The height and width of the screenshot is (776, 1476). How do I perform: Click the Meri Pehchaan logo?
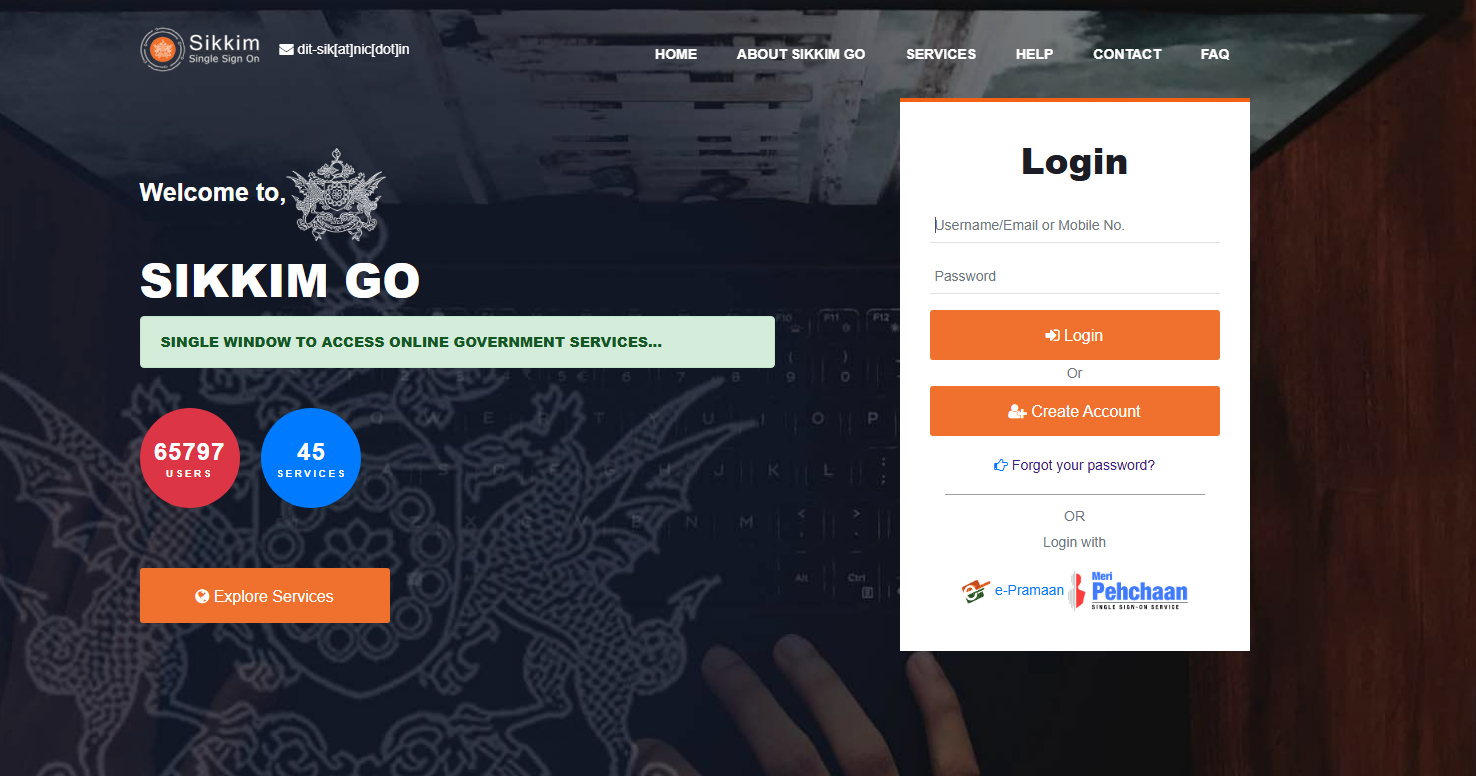tap(1128, 590)
